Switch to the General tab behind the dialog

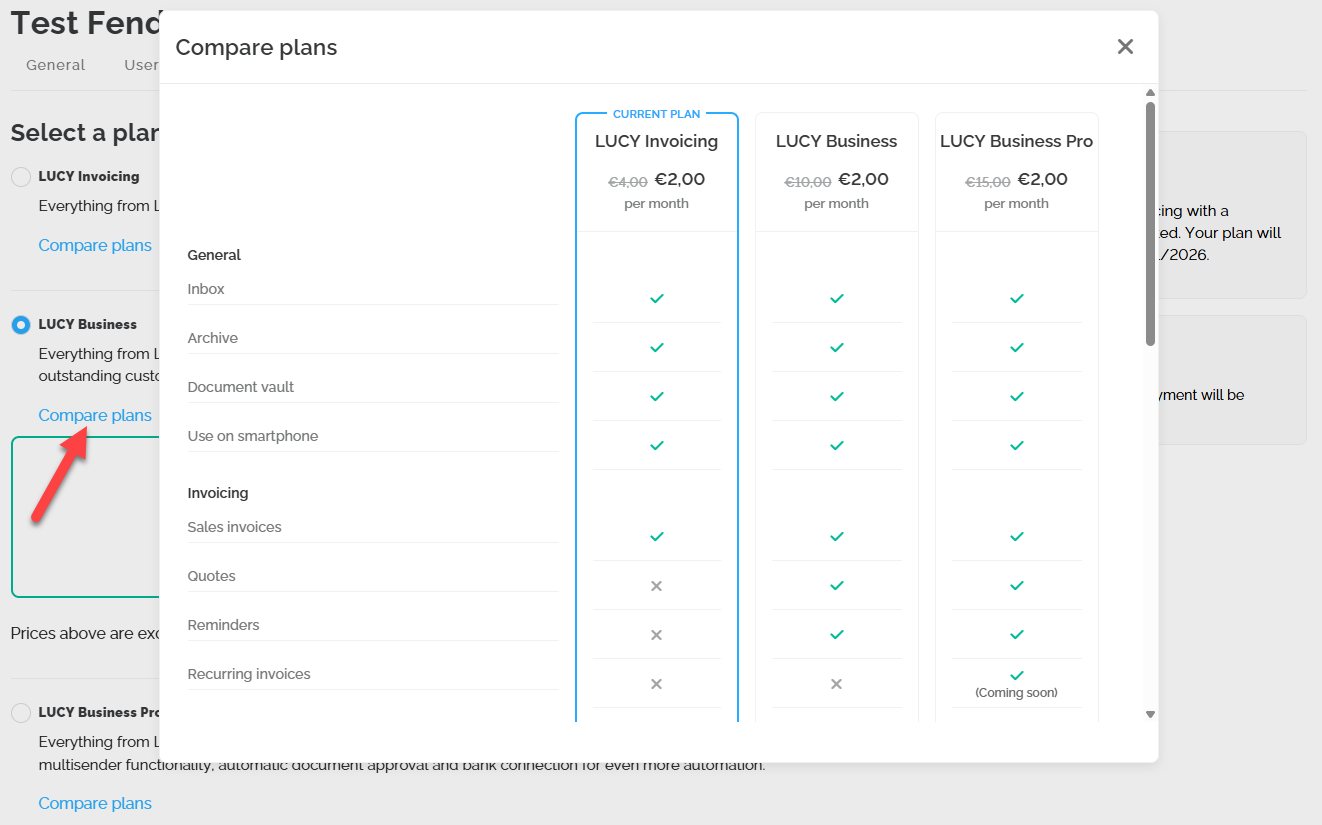(x=56, y=65)
